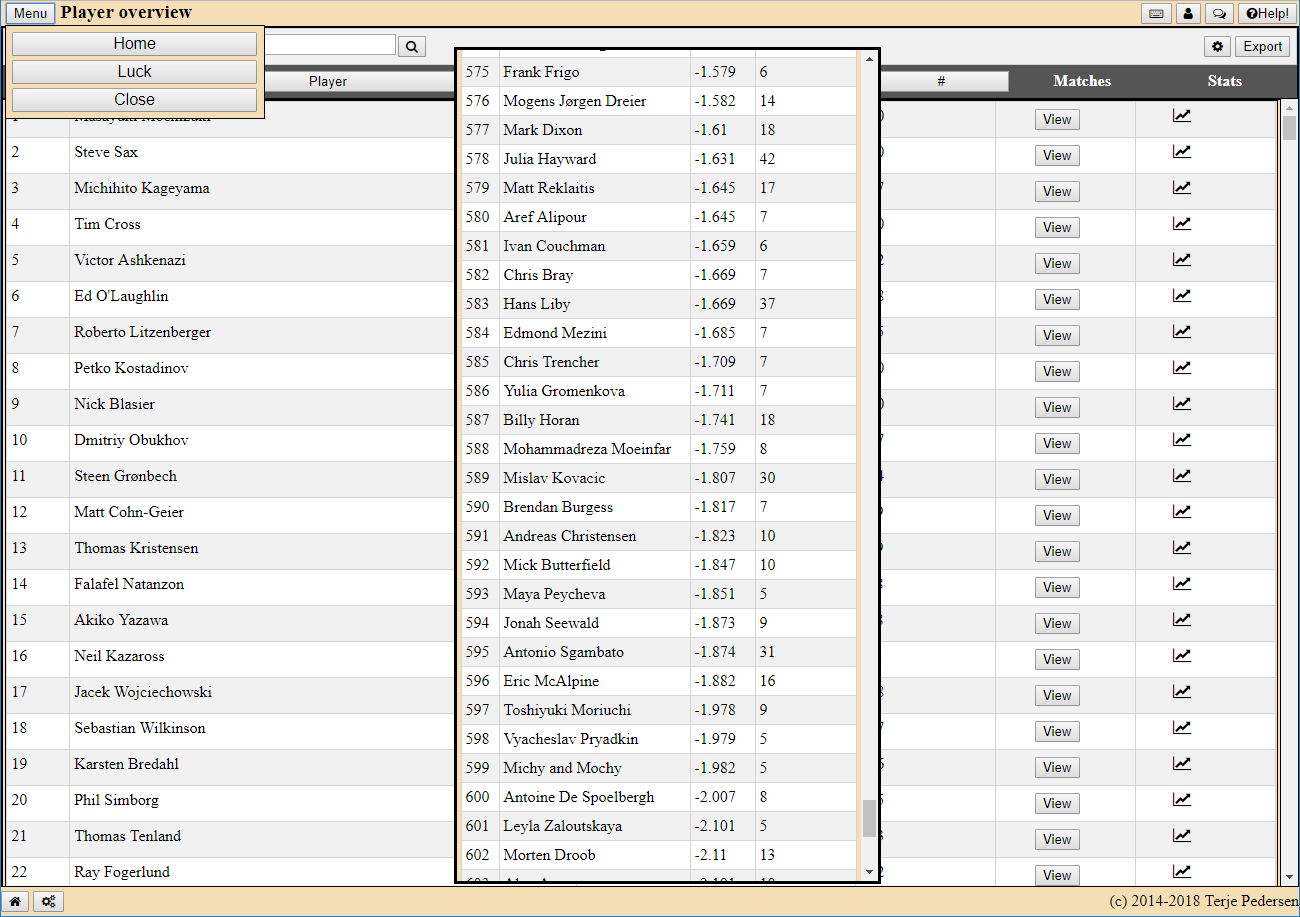Click the magnifier search icon button
1300x917 pixels.
click(x=412, y=46)
